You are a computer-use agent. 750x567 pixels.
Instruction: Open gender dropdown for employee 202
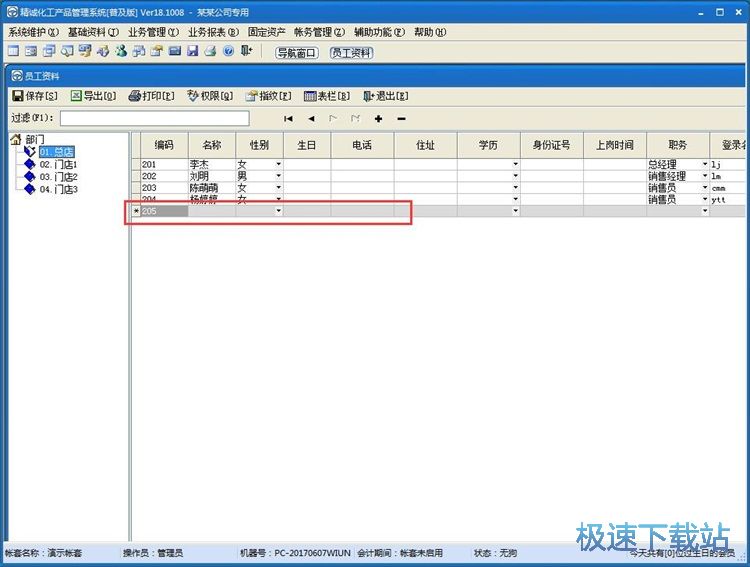pos(278,176)
